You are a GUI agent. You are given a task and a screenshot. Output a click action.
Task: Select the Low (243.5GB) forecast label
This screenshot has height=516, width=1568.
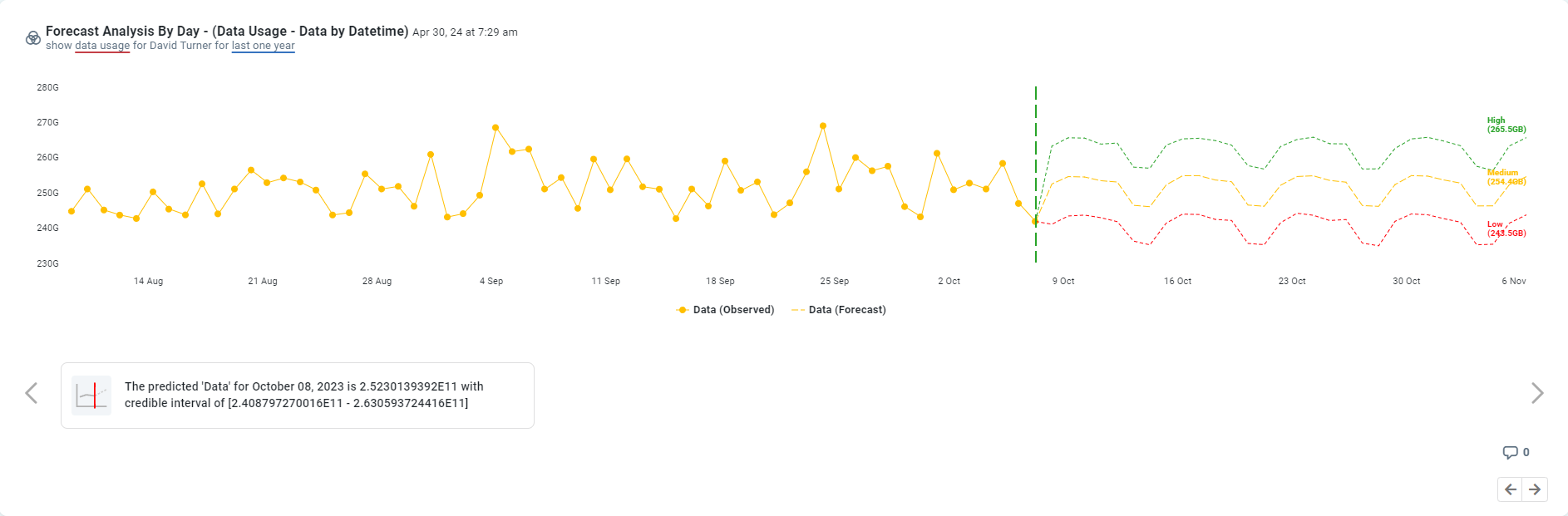click(1506, 229)
